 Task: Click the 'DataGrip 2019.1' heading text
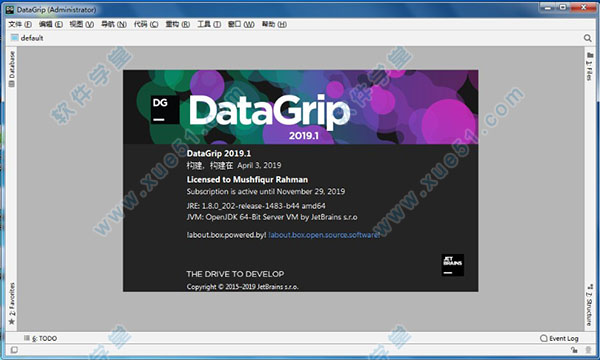pyautogui.click(x=219, y=153)
